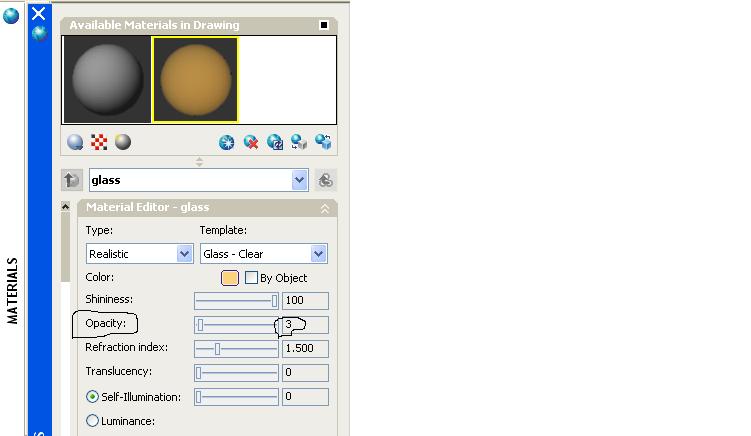Open the orange Color swatch
The height and width of the screenshot is (436, 751).
point(230,278)
